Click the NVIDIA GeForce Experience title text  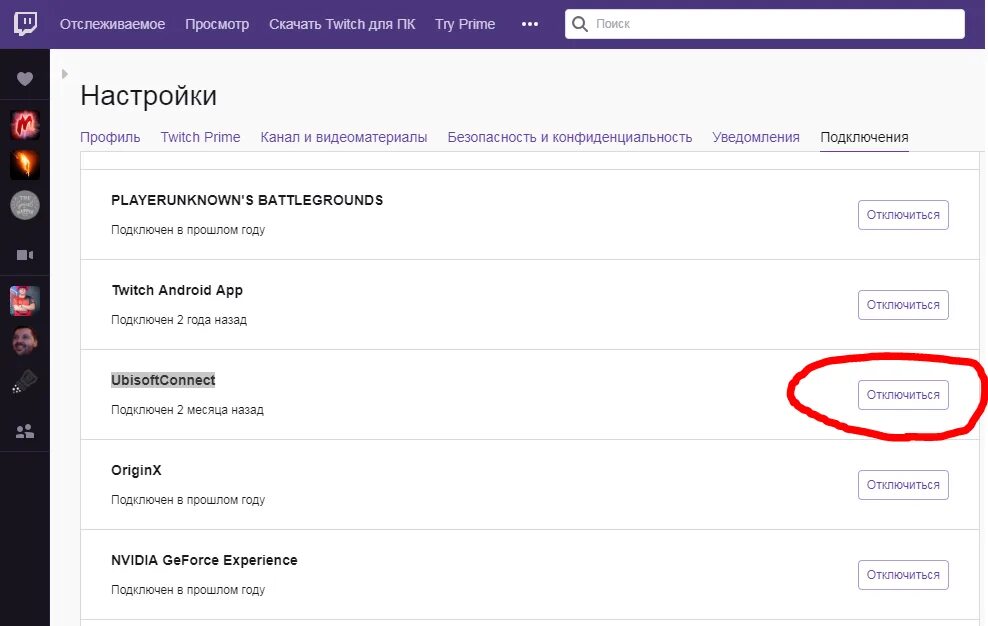click(x=204, y=560)
